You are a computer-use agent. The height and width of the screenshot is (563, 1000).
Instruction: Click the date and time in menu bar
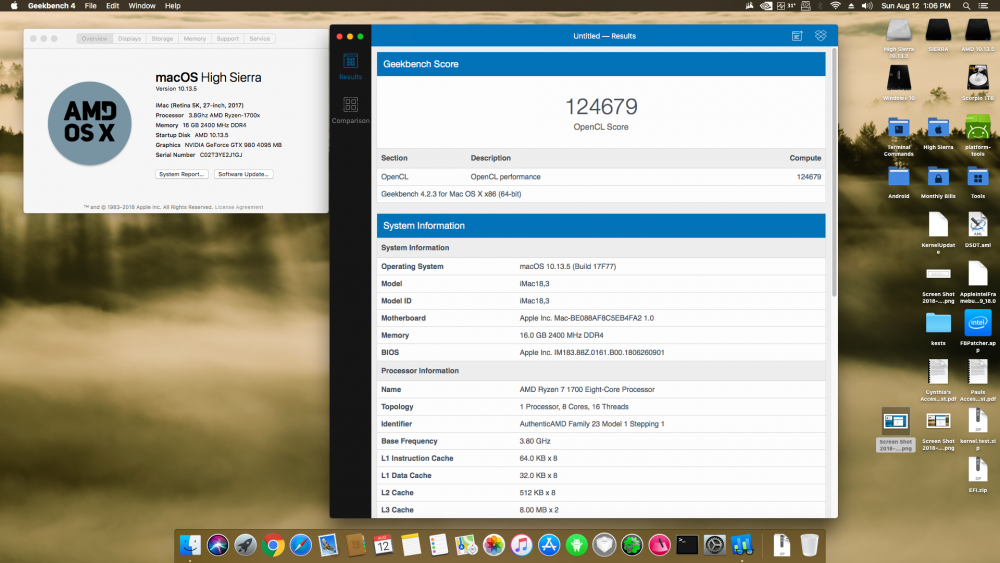[916, 6]
